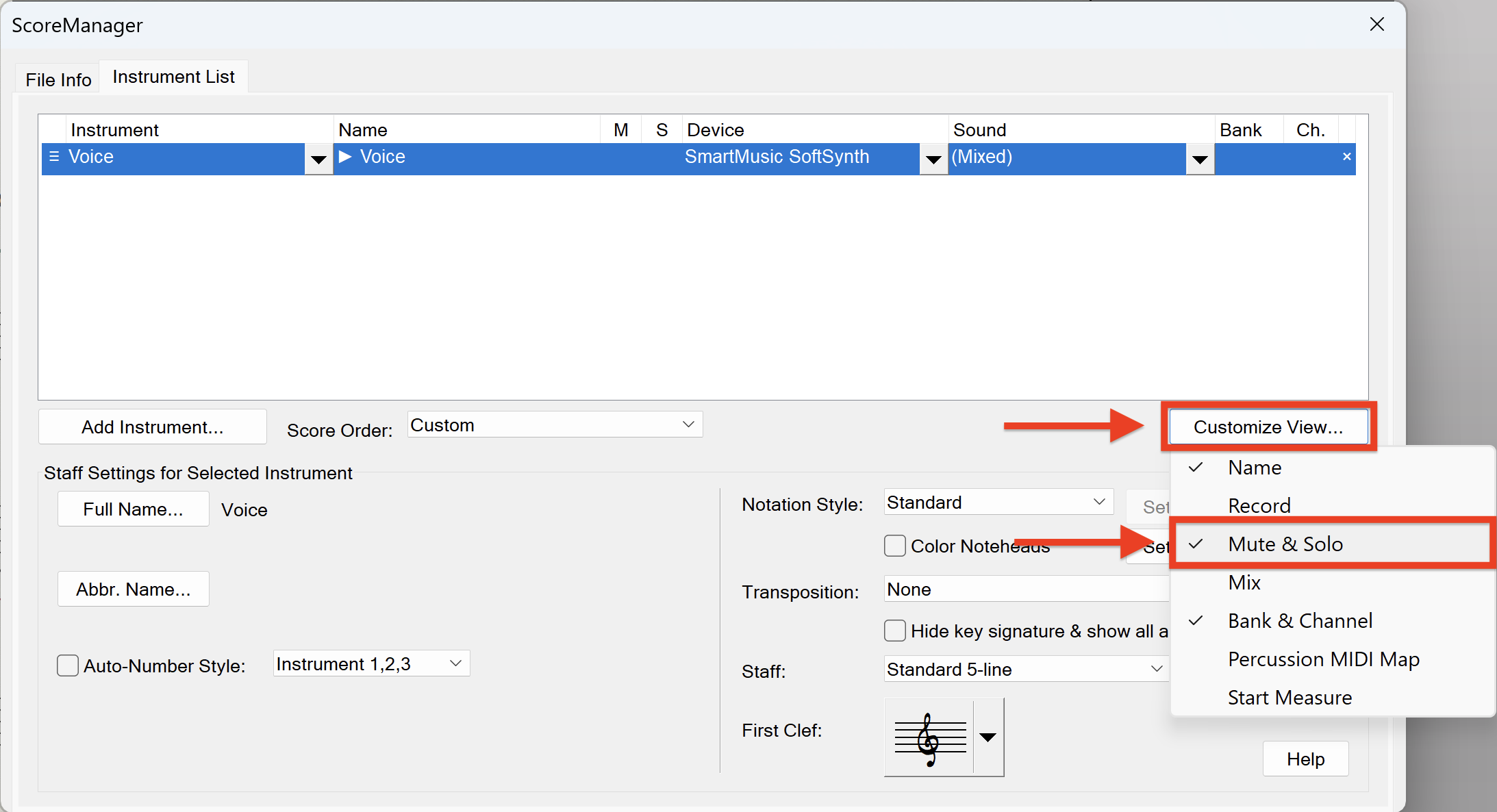The width and height of the screenshot is (1497, 812).
Task: Click the Bank column header
Action: [x=1250, y=129]
